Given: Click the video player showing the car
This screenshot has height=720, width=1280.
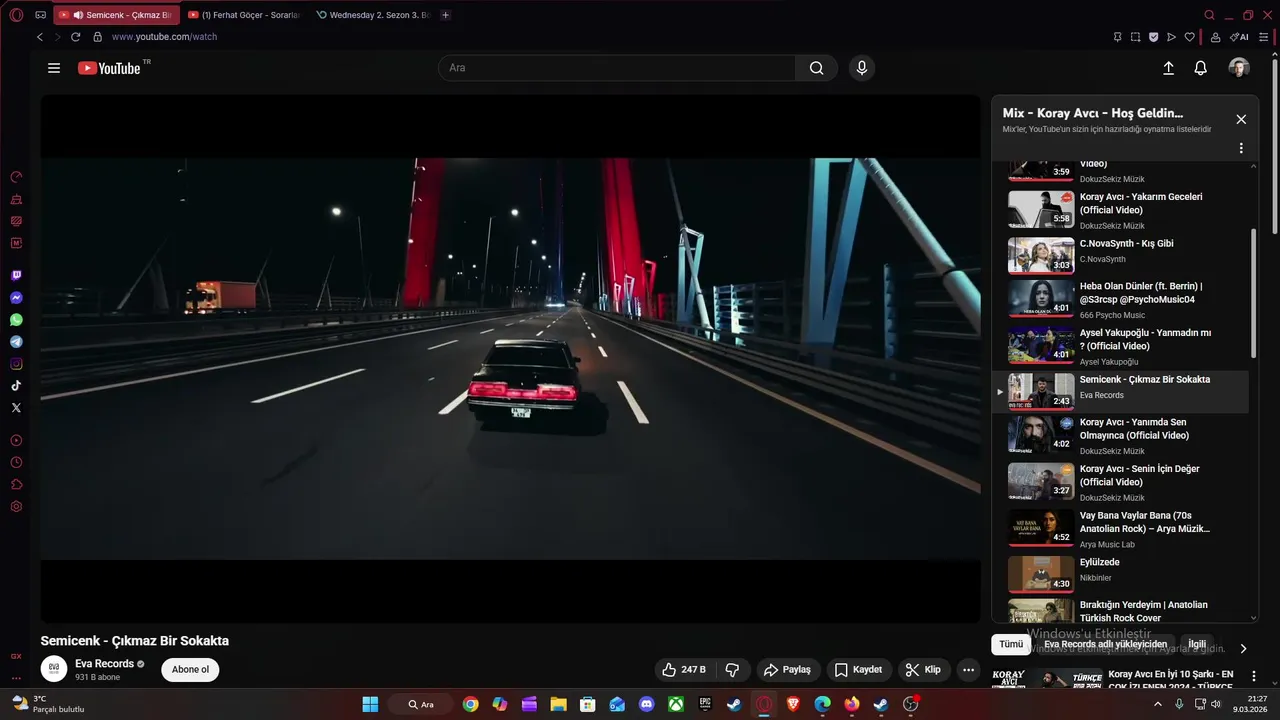Looking at the screenshot, I should pyautogui.click(x=510, y=358).
